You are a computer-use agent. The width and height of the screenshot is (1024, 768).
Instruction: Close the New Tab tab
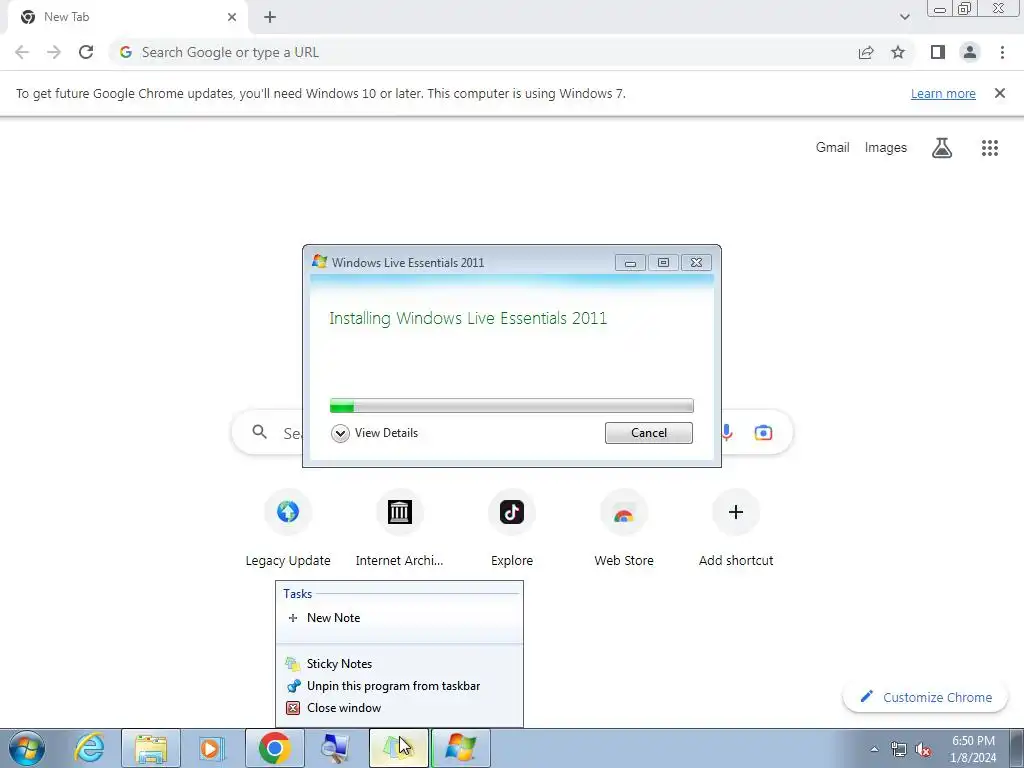coord(232,17)
